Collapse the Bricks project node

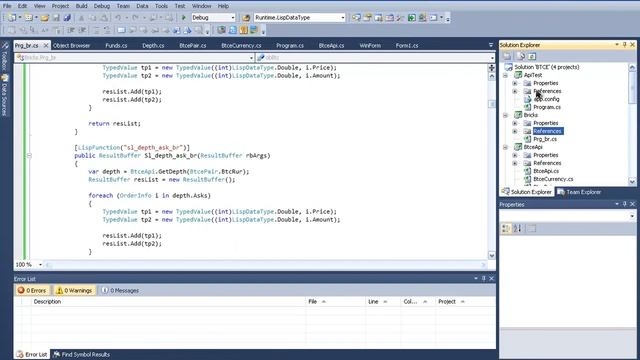coord(505,115)
